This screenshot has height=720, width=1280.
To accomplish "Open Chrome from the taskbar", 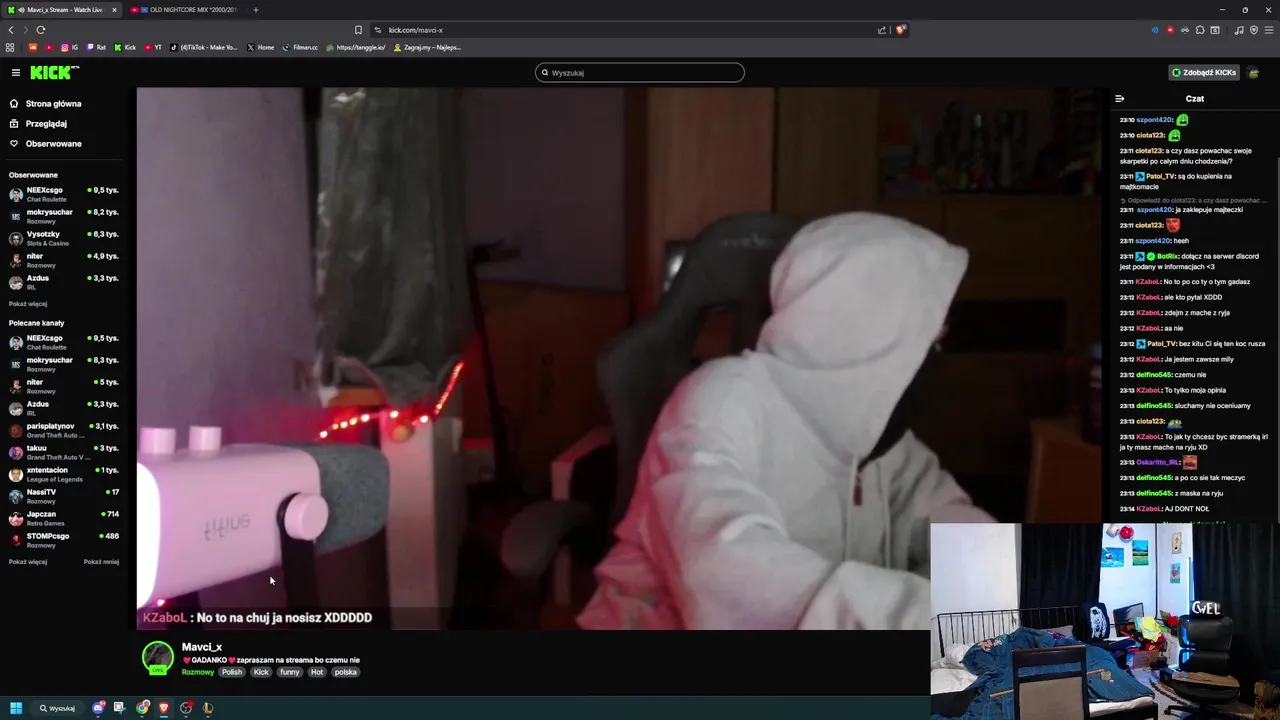I will [142, 708].
